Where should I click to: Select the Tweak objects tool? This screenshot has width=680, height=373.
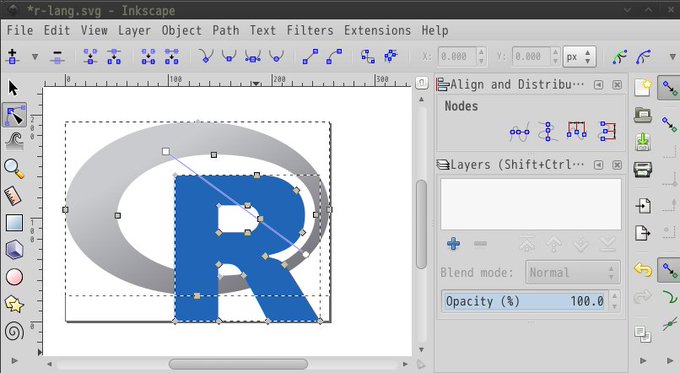coord(14,141)
